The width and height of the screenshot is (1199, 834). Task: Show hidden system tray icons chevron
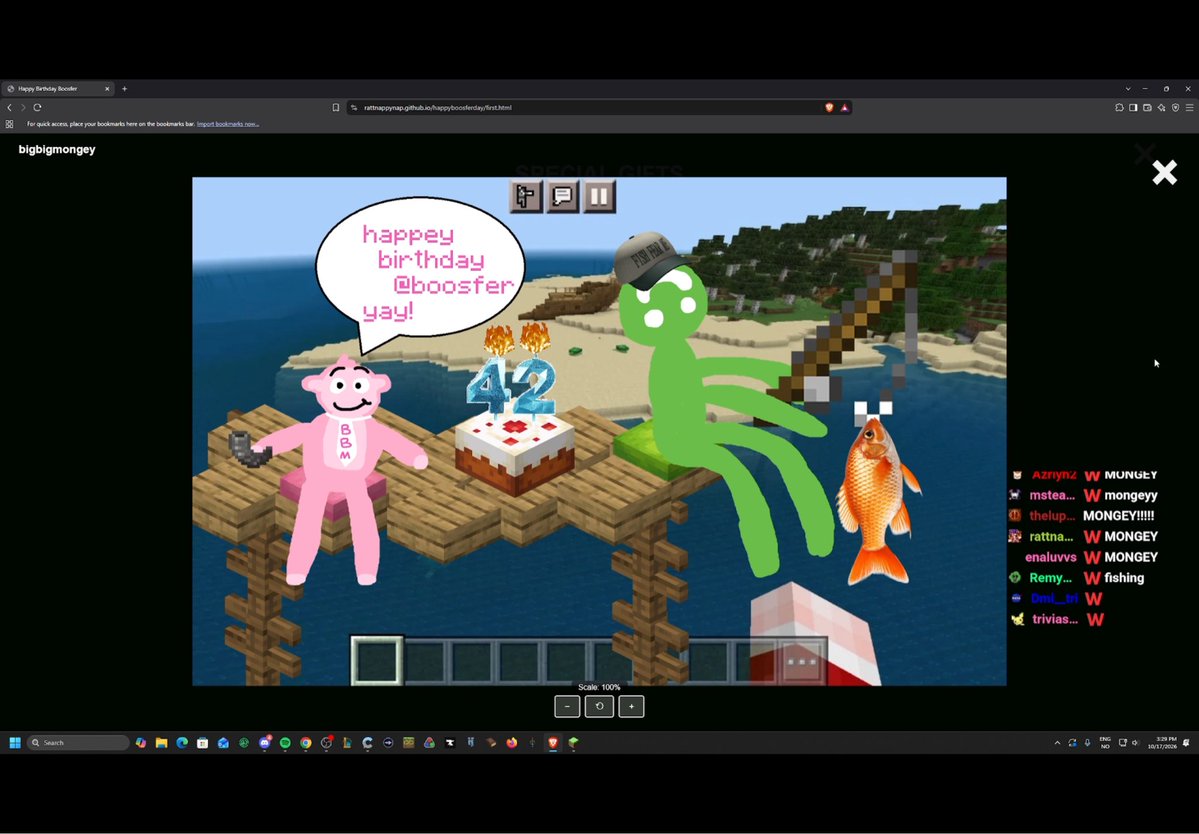click(1058, 742)
